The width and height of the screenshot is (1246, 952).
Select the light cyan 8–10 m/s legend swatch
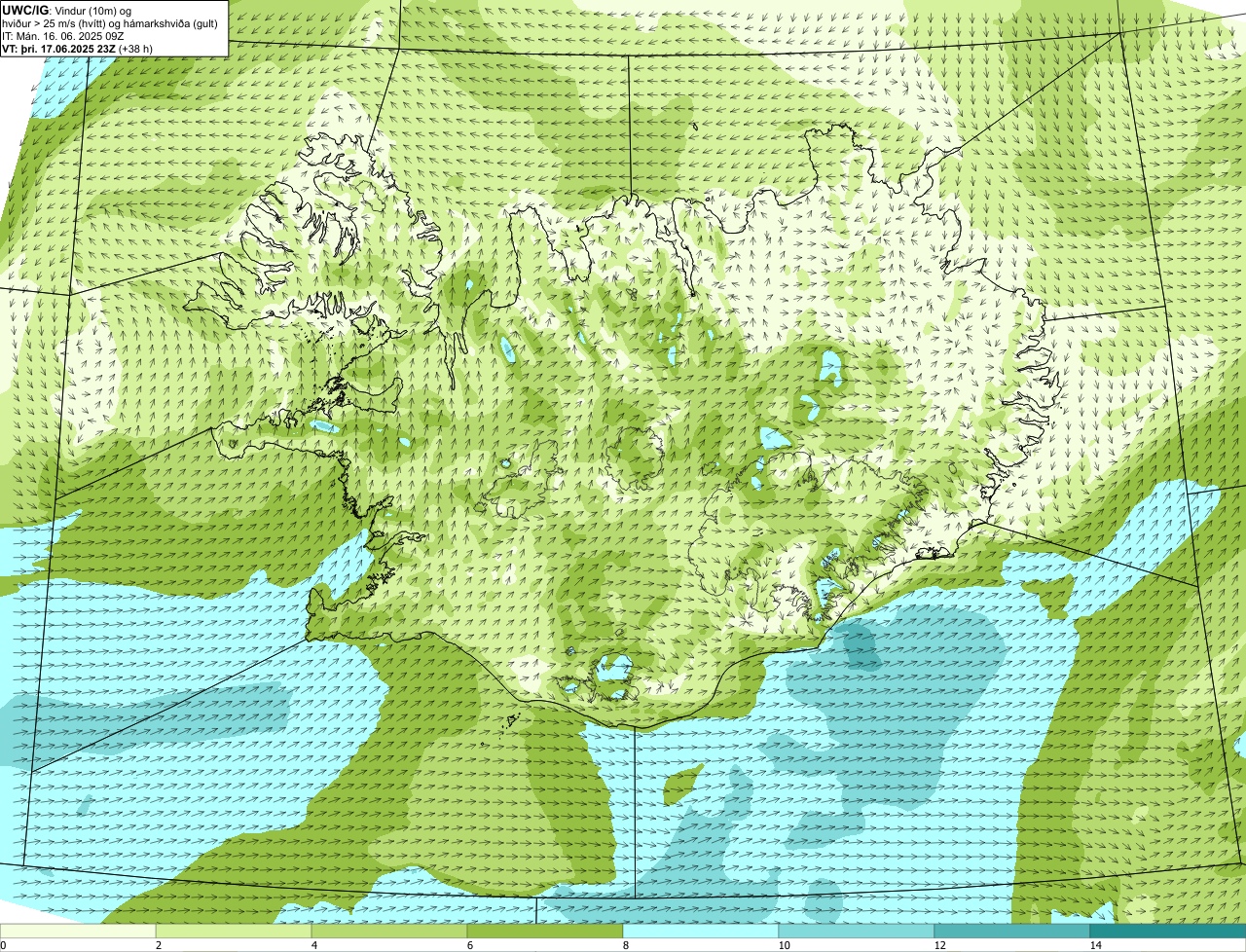pos(701,931)
